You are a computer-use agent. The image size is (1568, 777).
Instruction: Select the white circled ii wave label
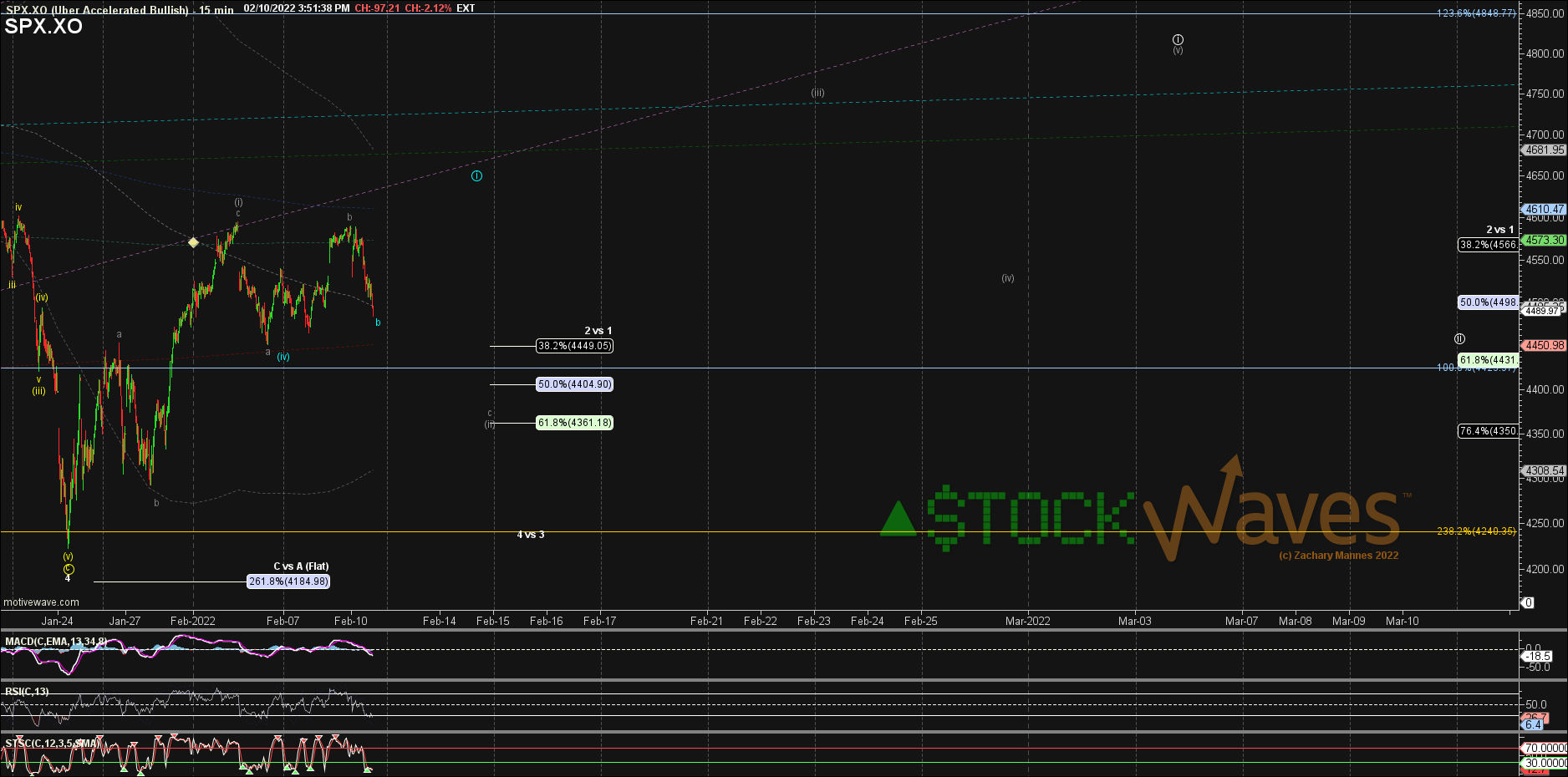pos(1459,339)
